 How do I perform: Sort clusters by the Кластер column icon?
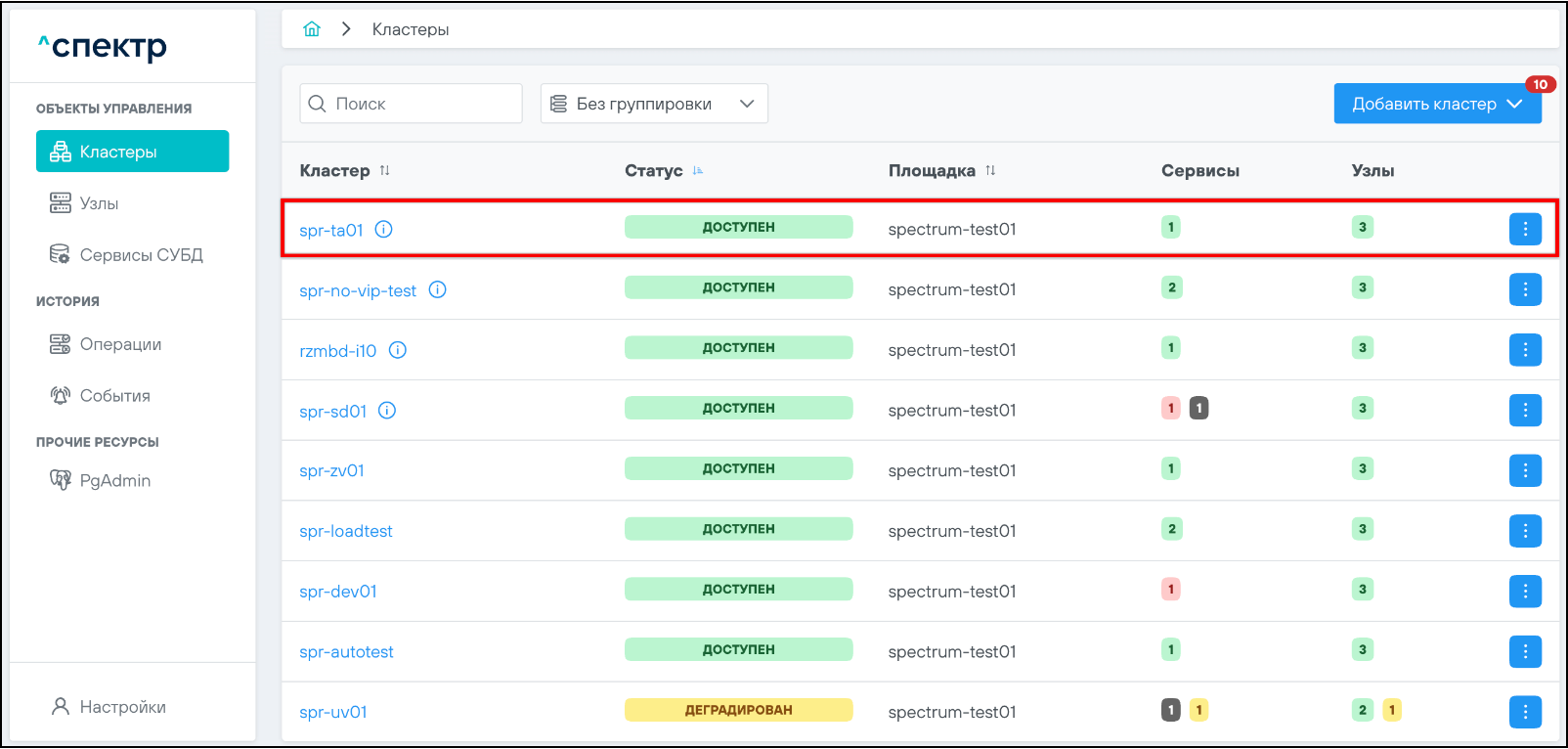[385, 170]
